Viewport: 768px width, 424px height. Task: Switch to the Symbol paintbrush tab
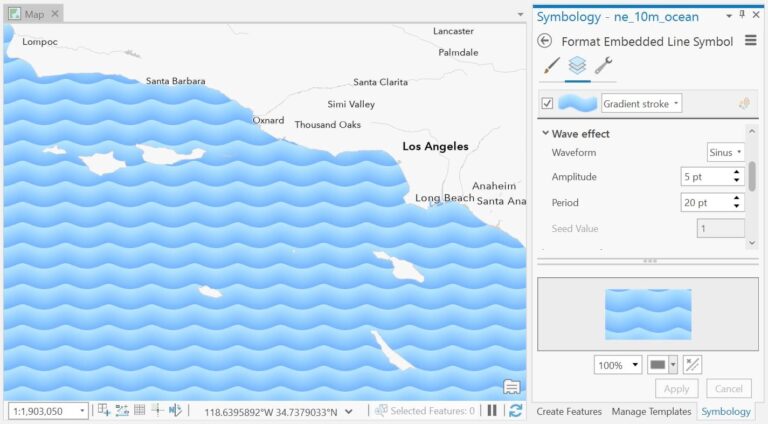point(551,66)
